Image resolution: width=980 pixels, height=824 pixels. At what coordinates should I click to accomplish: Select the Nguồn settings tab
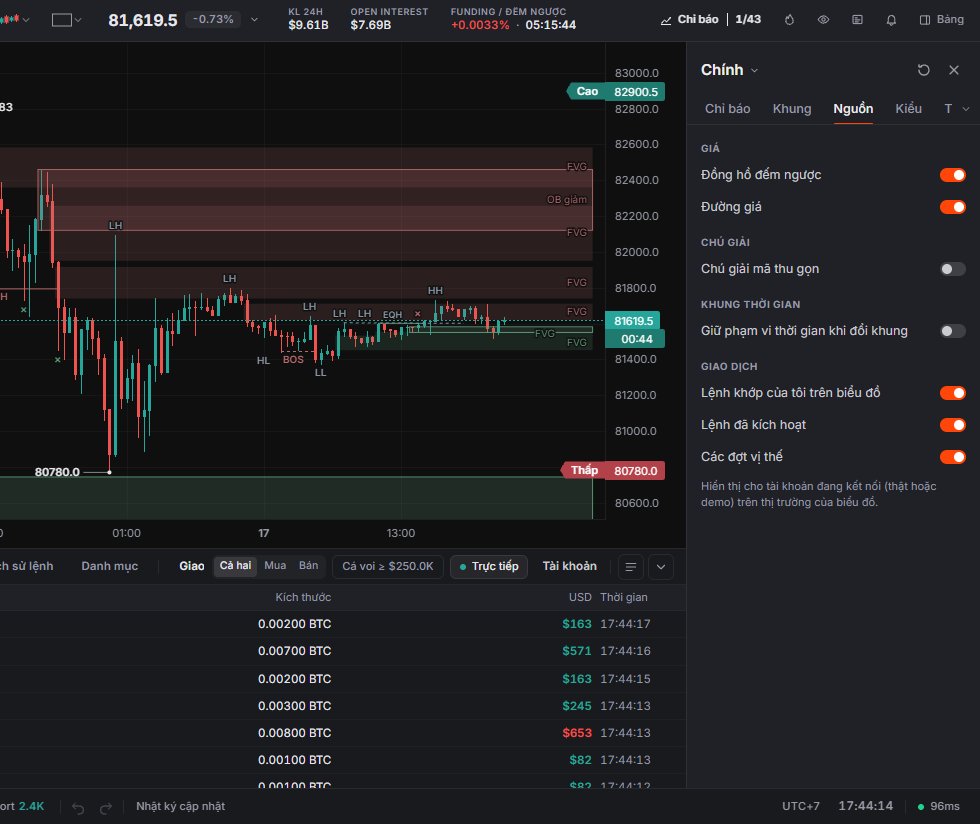click(x=853, y=109)
